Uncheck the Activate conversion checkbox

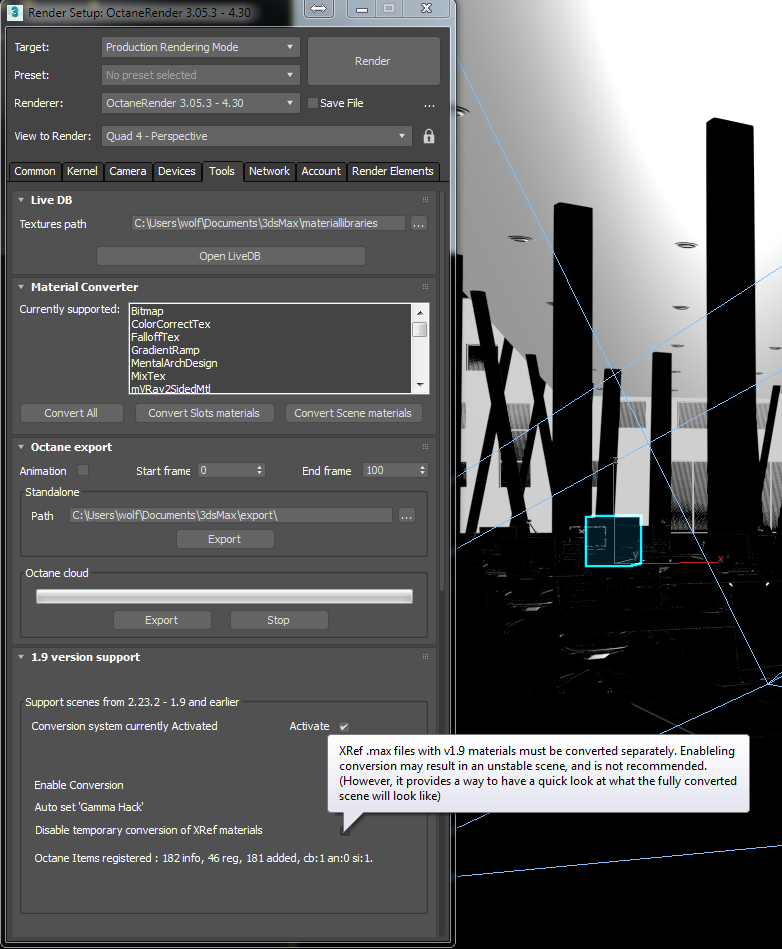(x=344, y=726)
